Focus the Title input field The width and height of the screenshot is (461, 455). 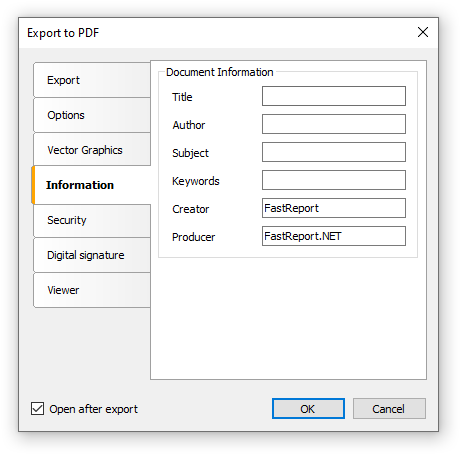334,96
